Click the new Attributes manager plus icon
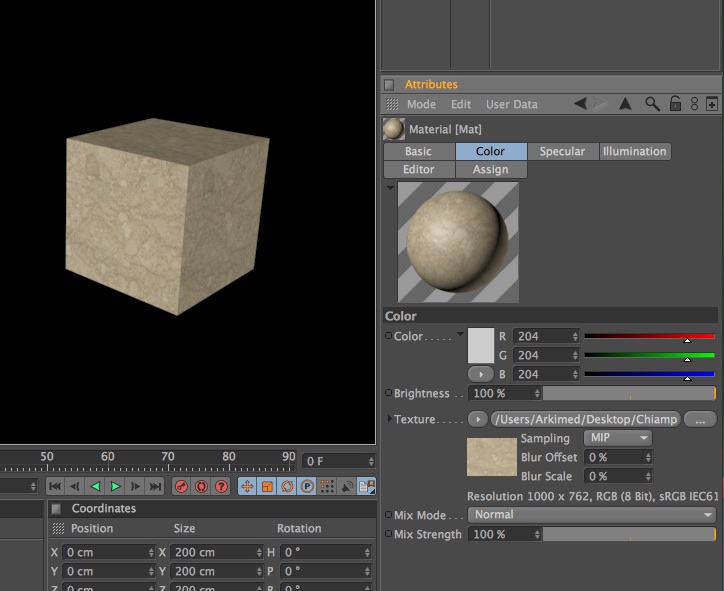Image resolution: width=724 pixels, height=591 pixels. (712, 104)
